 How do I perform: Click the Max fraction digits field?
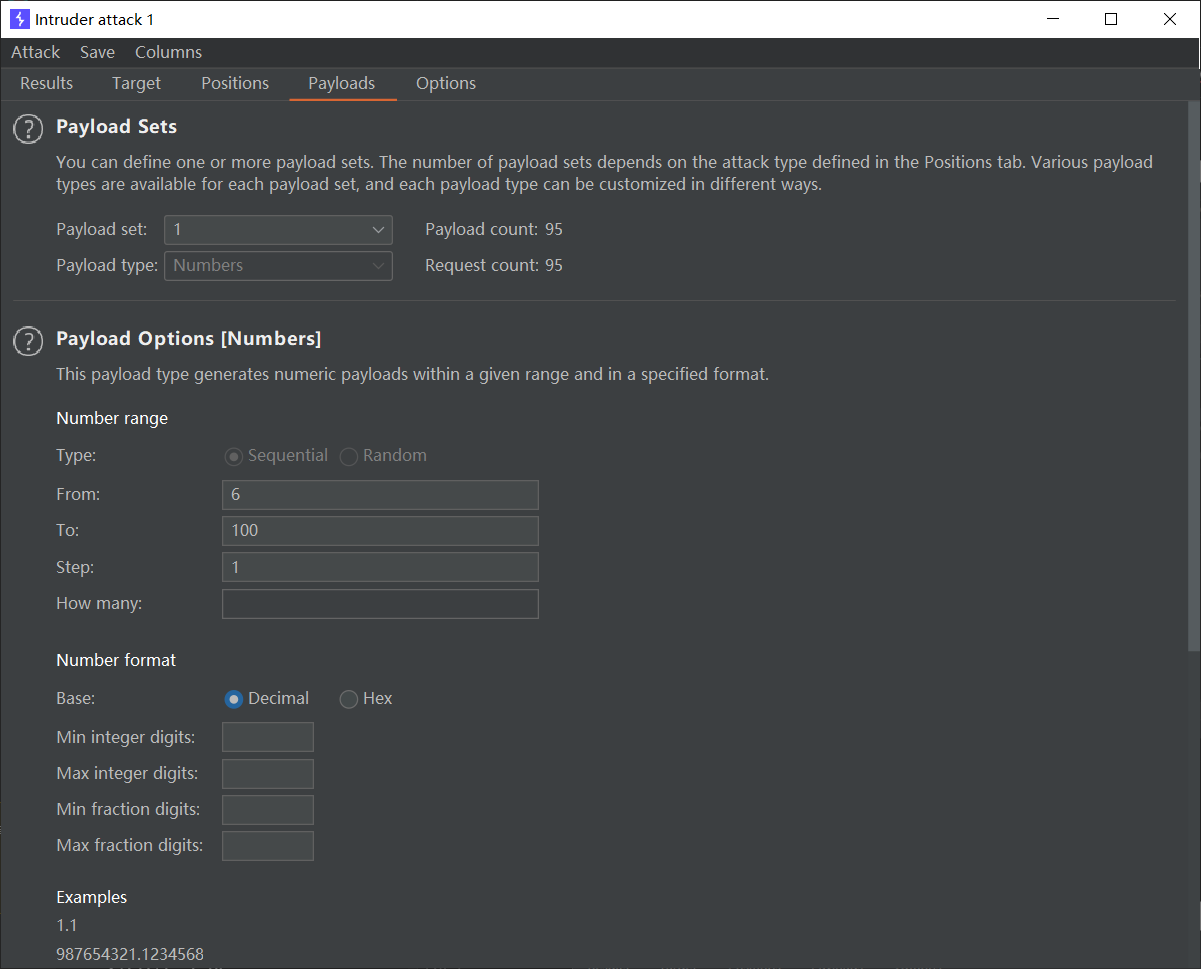tap(268, 846)
